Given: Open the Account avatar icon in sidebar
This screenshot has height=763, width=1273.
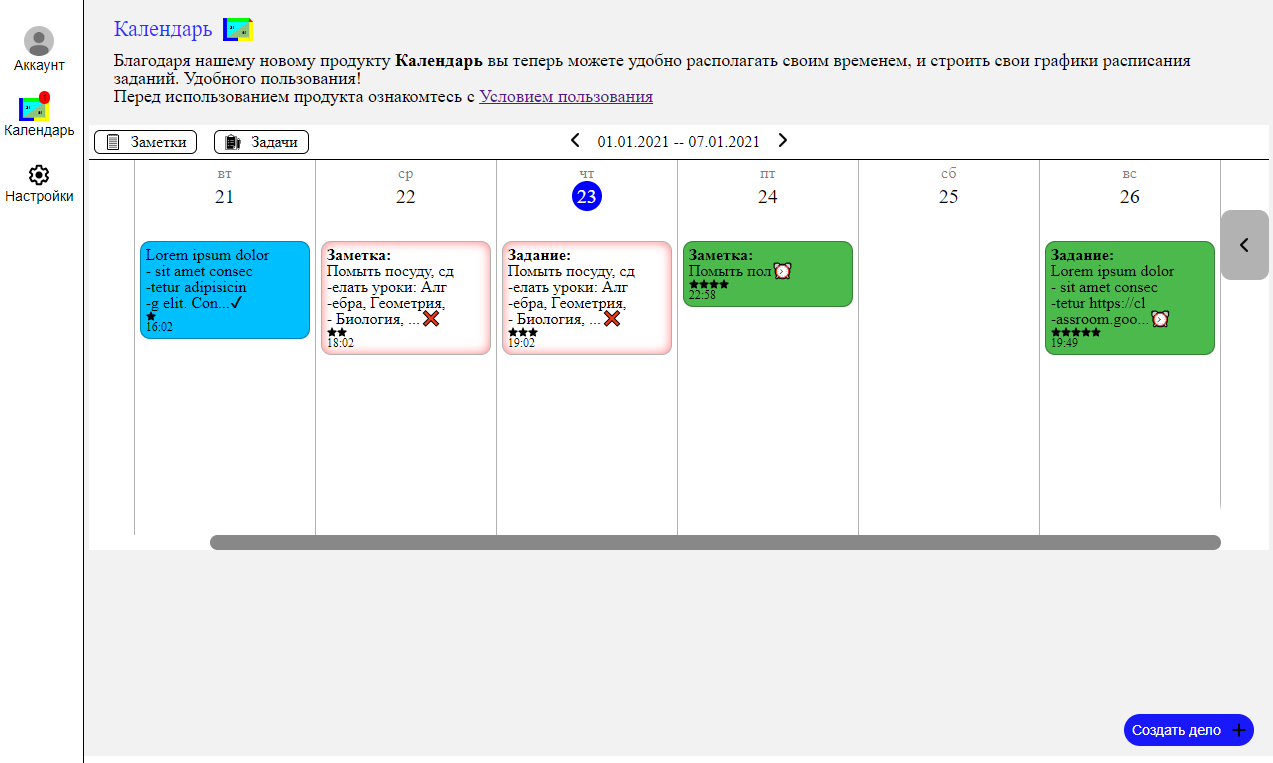Looking at the screenshot, I should [39, 41].
